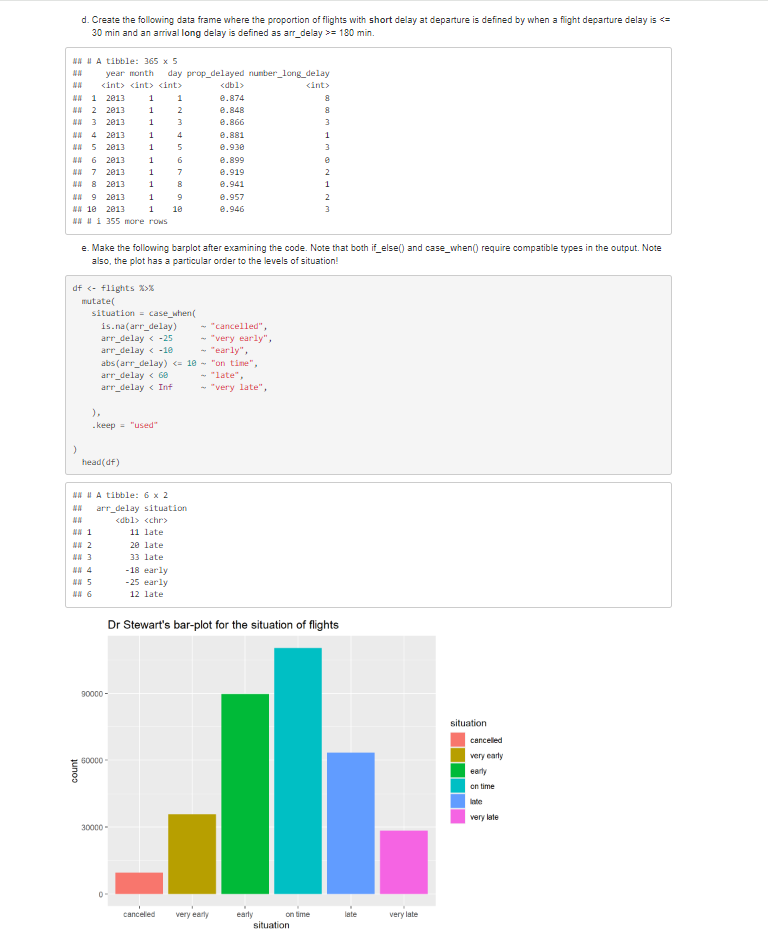
Task: Click the 'prop_delayed' column header
Action: (x=215, y=74)
